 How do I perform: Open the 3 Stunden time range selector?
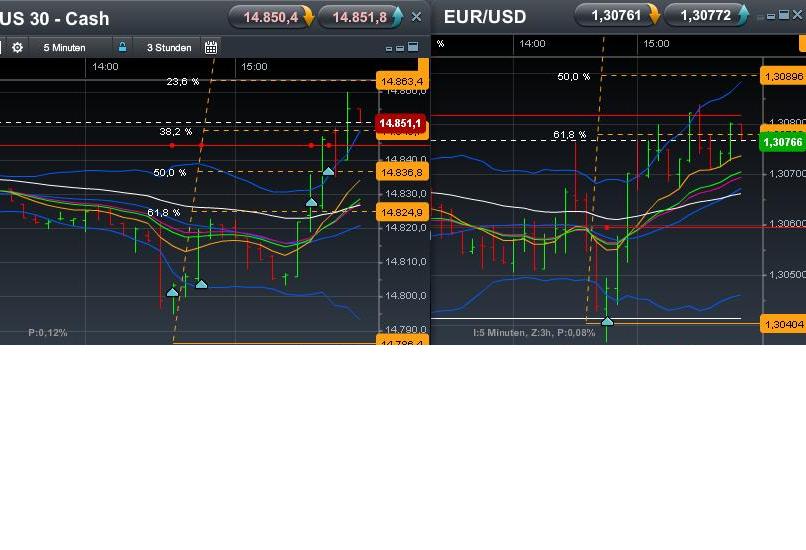click(x=169, y=48)
